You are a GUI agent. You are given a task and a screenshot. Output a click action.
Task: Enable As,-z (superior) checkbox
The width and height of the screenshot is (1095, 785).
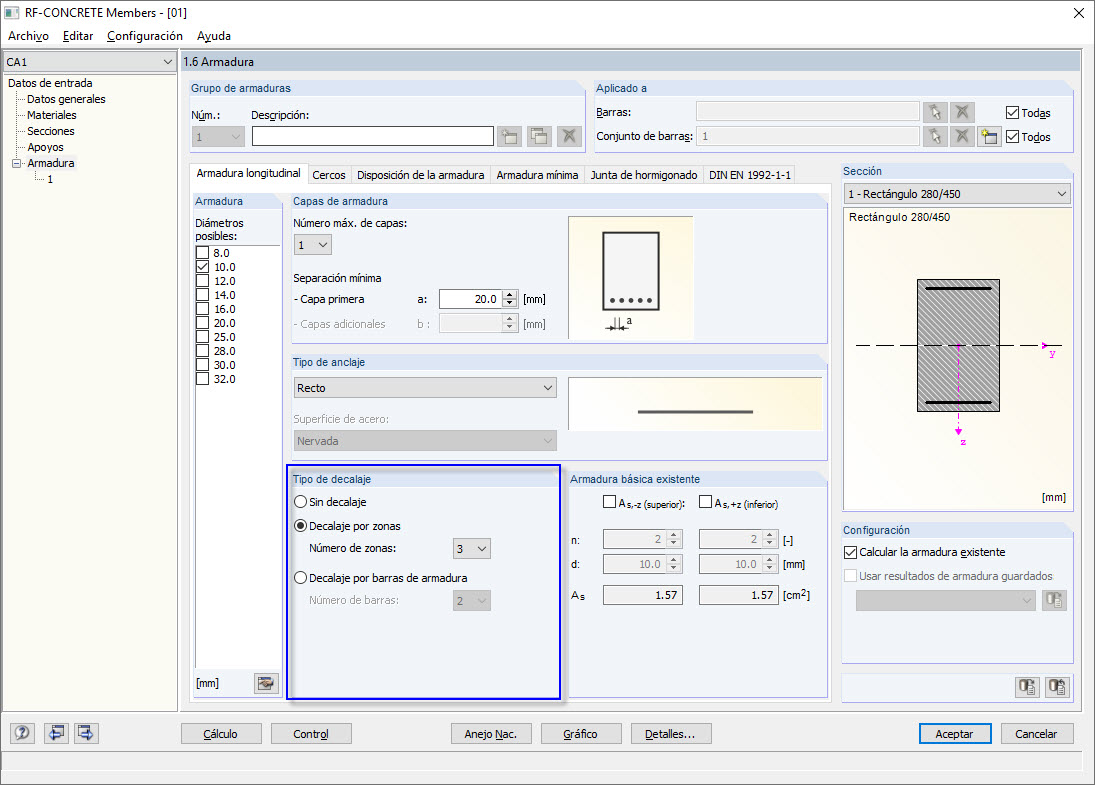pyautogui.click(x=610, y=502)
